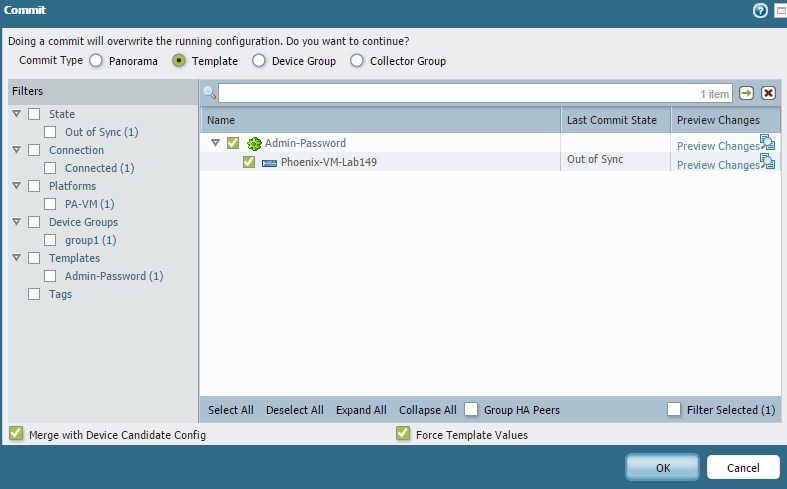Viewport: 787px width, 489px height.
Task: Select the Phoenix-VM-Lab149 row name
Action: 329,162
